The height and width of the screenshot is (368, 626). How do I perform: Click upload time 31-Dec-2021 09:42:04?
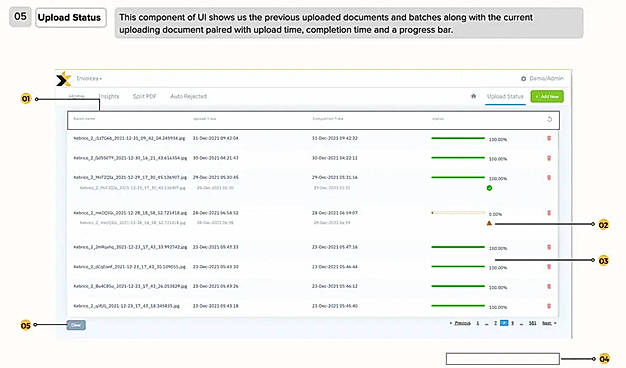(216, 138)
